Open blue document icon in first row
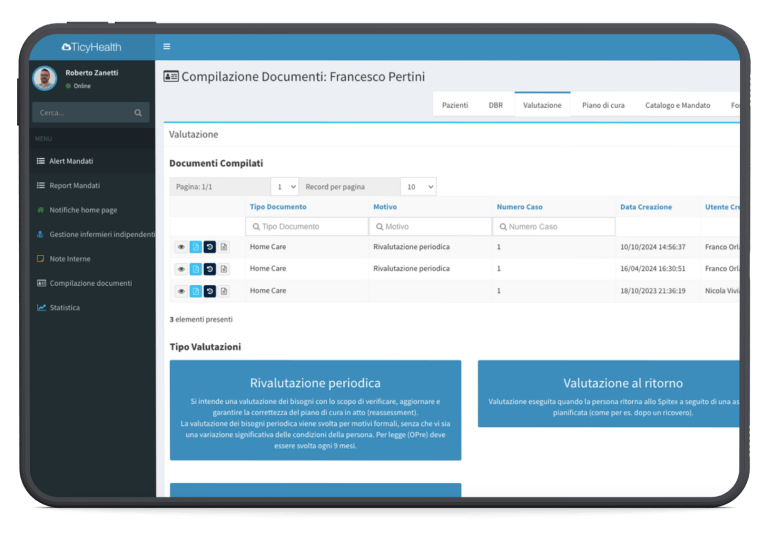This screenshot has width=765, height=533. [x=196, y=247]
